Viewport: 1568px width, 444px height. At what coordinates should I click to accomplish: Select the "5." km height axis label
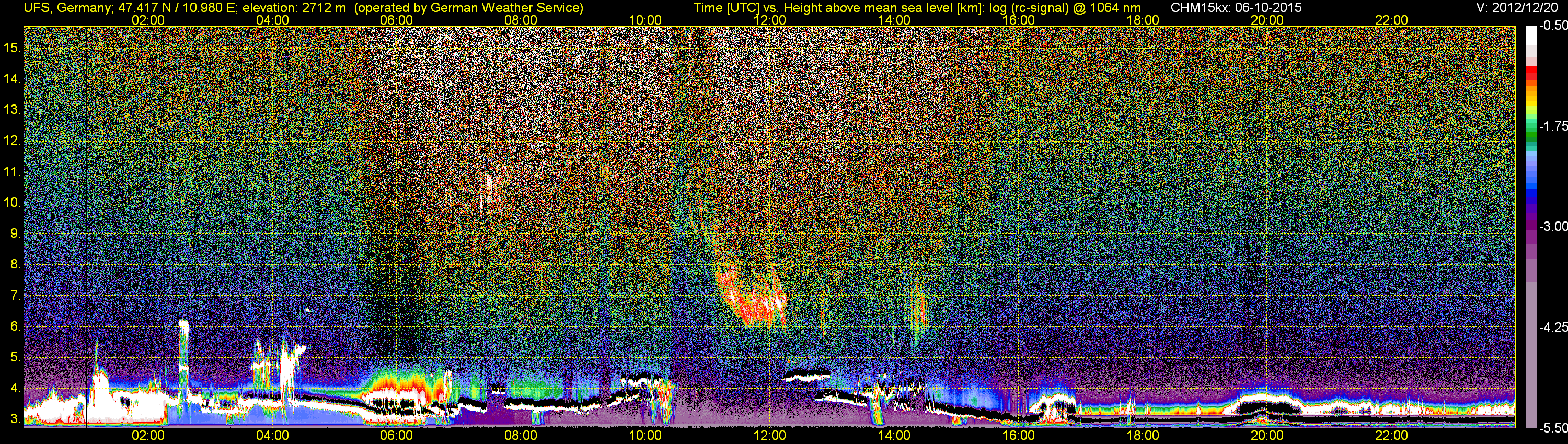pos(15,358)
